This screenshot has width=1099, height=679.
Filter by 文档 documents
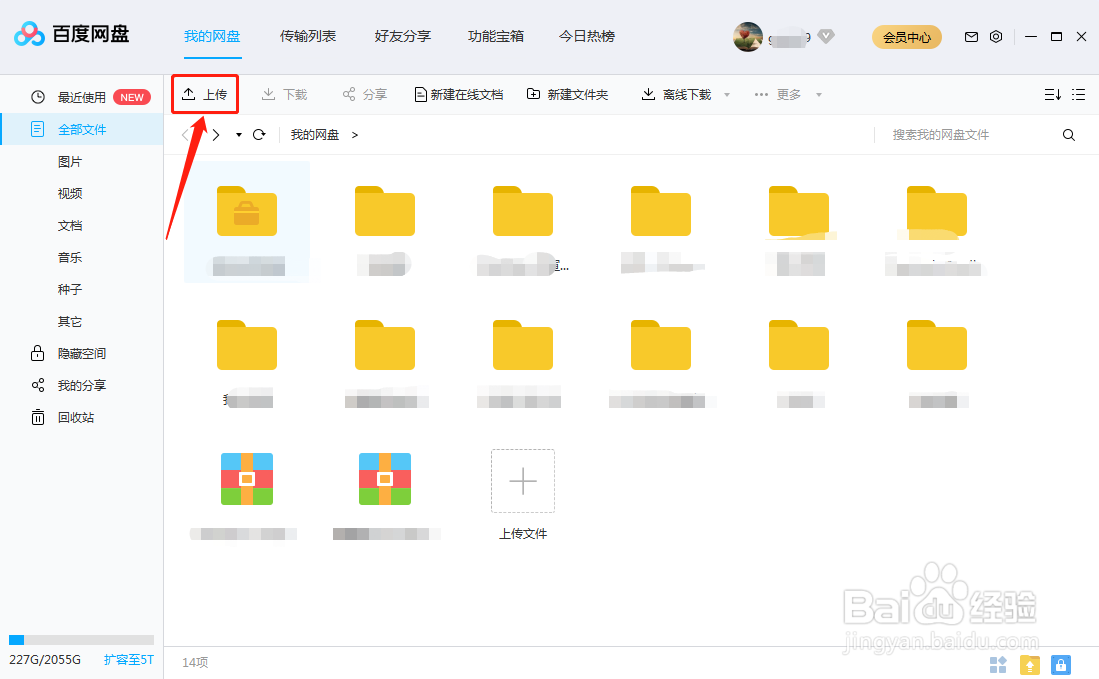click(x=70, y=226)
